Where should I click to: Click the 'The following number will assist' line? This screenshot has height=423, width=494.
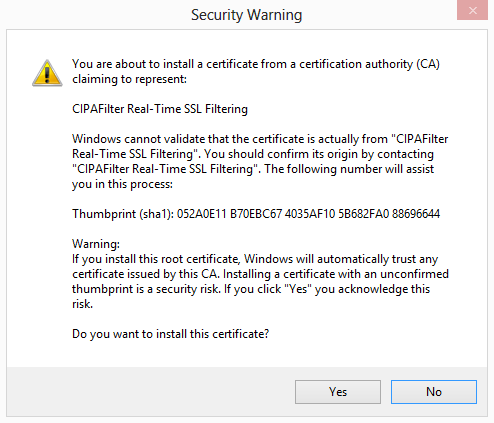[349, 169]
